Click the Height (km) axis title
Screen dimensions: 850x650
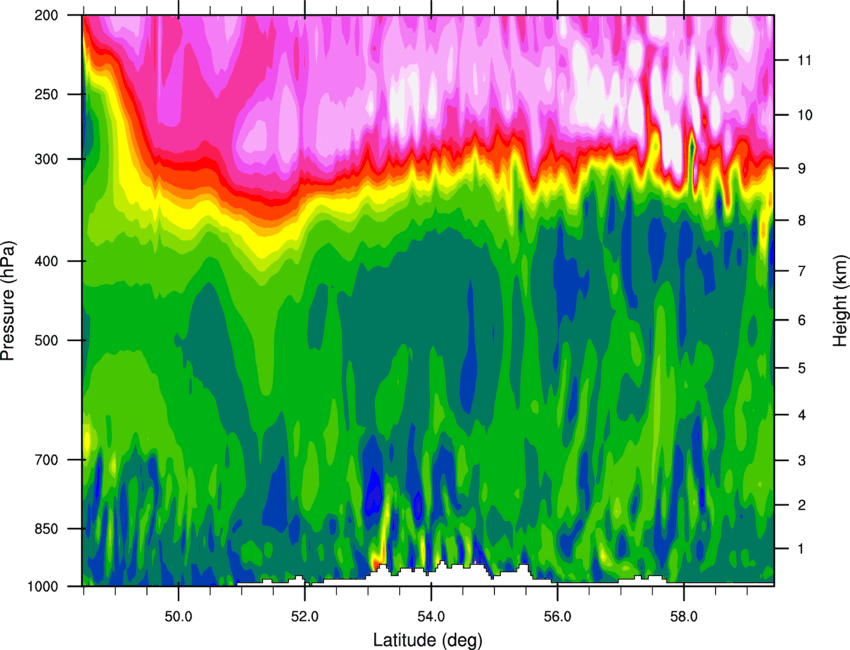tap(839, 301)
